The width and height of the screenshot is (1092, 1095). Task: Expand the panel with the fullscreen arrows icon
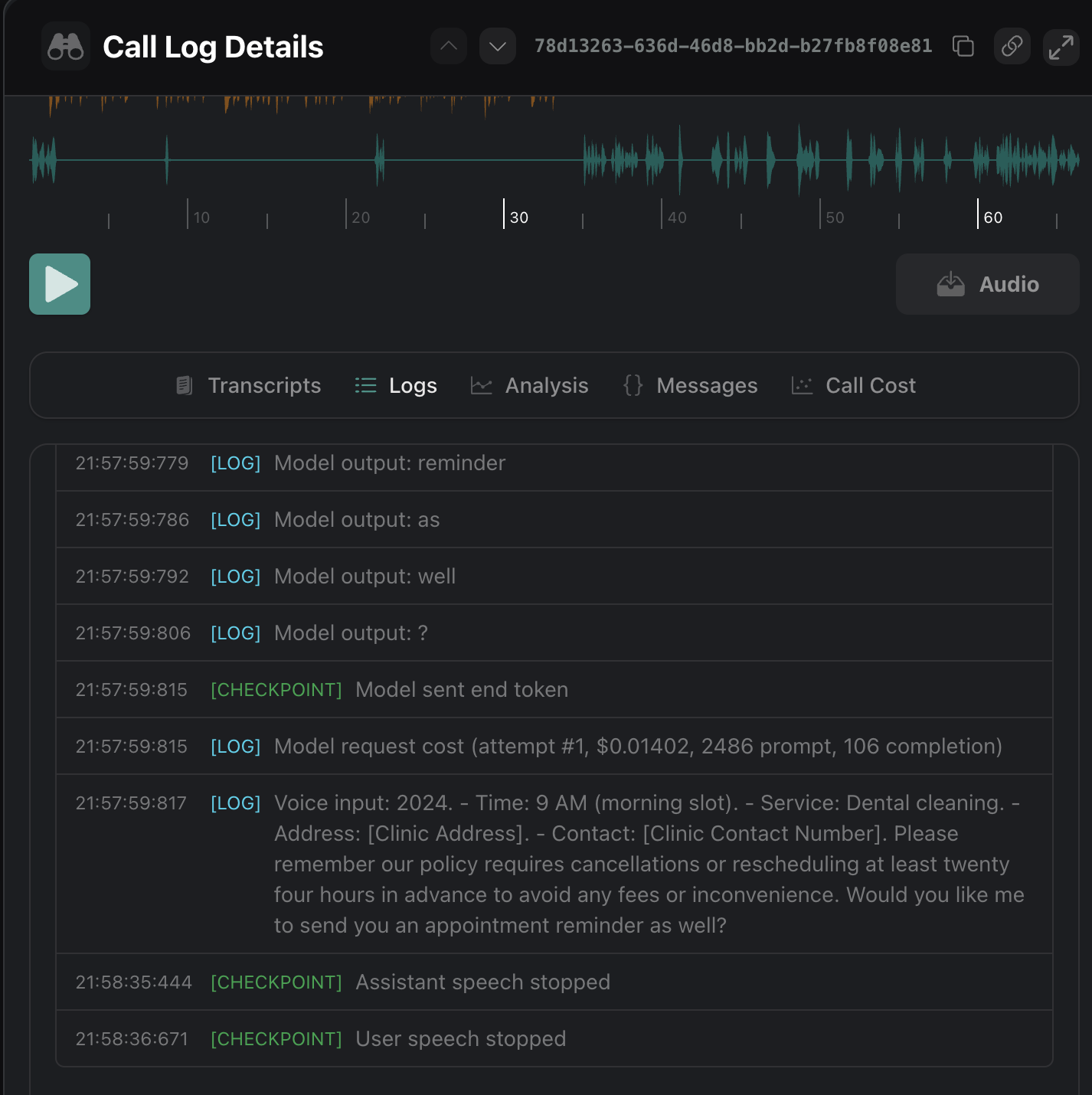click(1061, 47)
